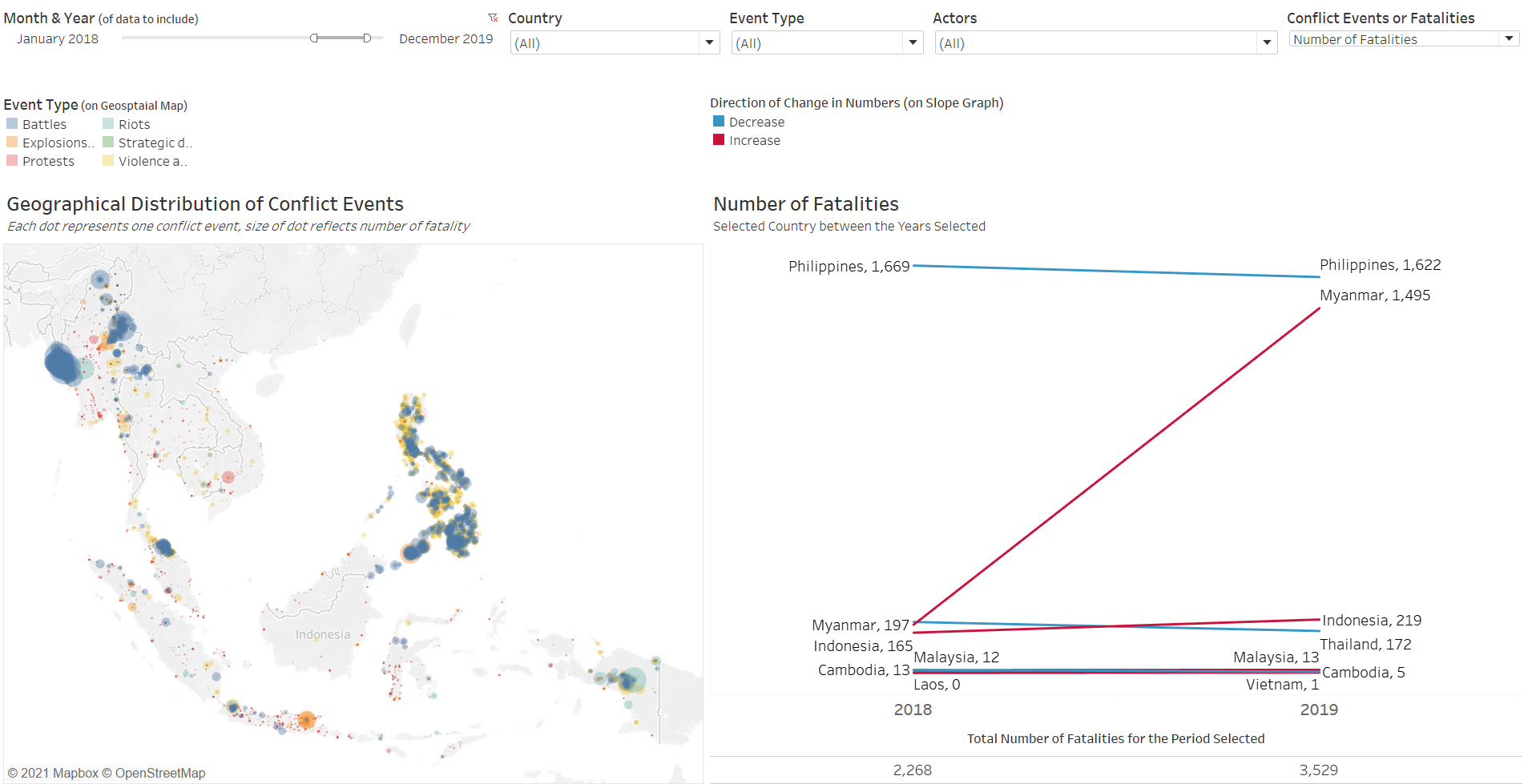Select the Violence a.. legend swatch
The width and height of the screenshot is (1528, 784).
[108, 161]
